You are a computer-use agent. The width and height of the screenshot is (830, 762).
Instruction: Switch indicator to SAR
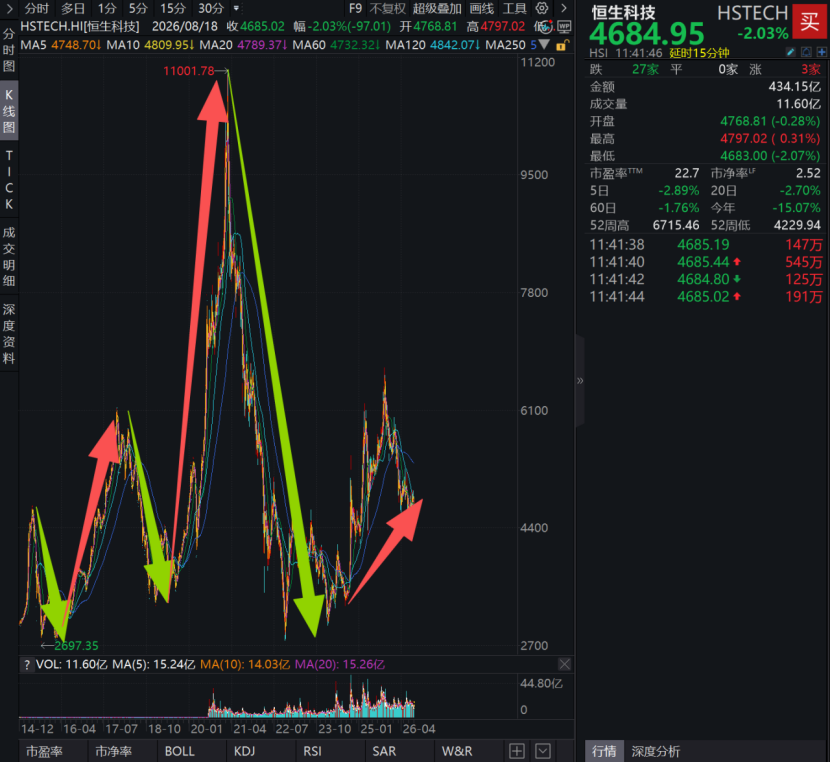[384, 751]
